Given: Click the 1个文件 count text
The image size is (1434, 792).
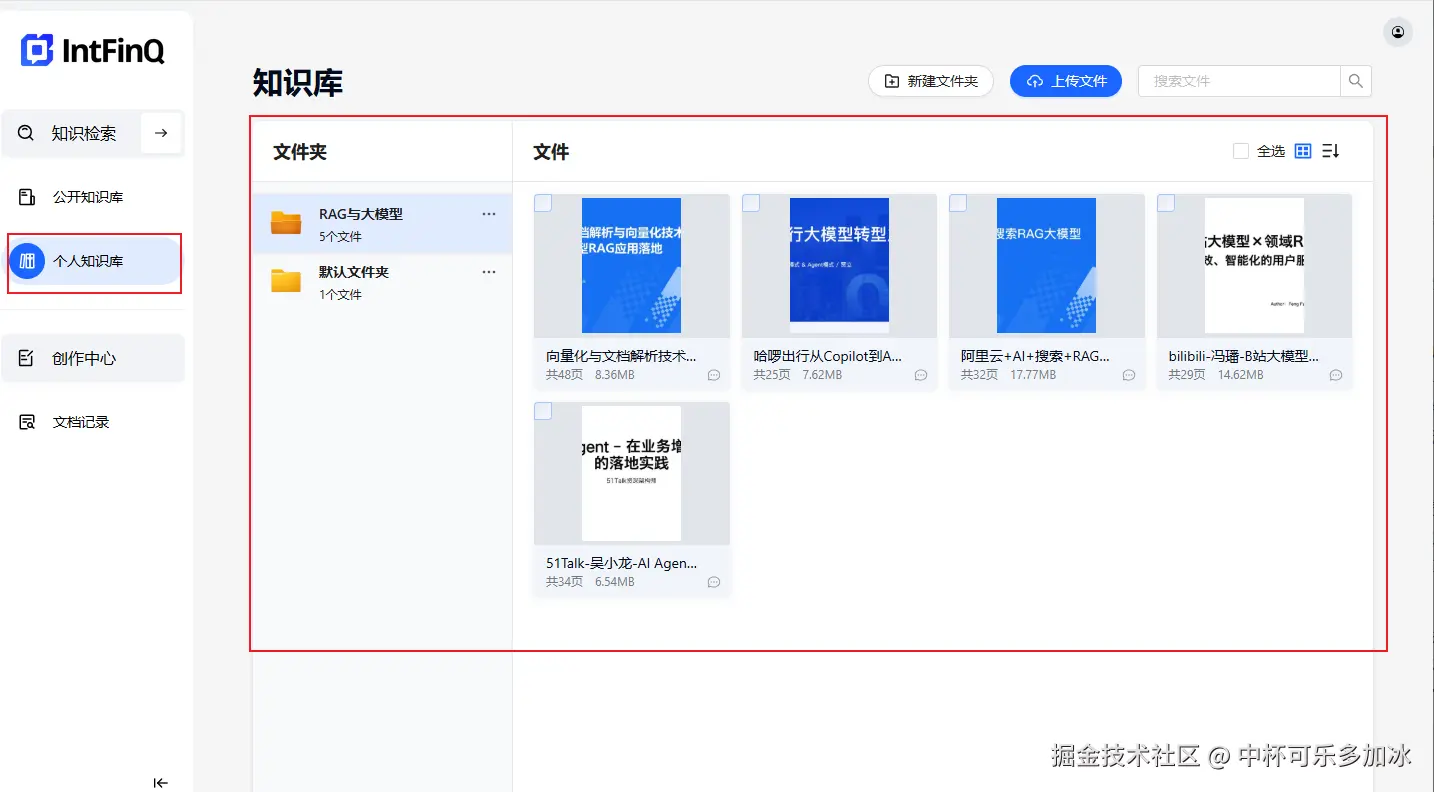Looking at the screenshot, I should 340,295.
